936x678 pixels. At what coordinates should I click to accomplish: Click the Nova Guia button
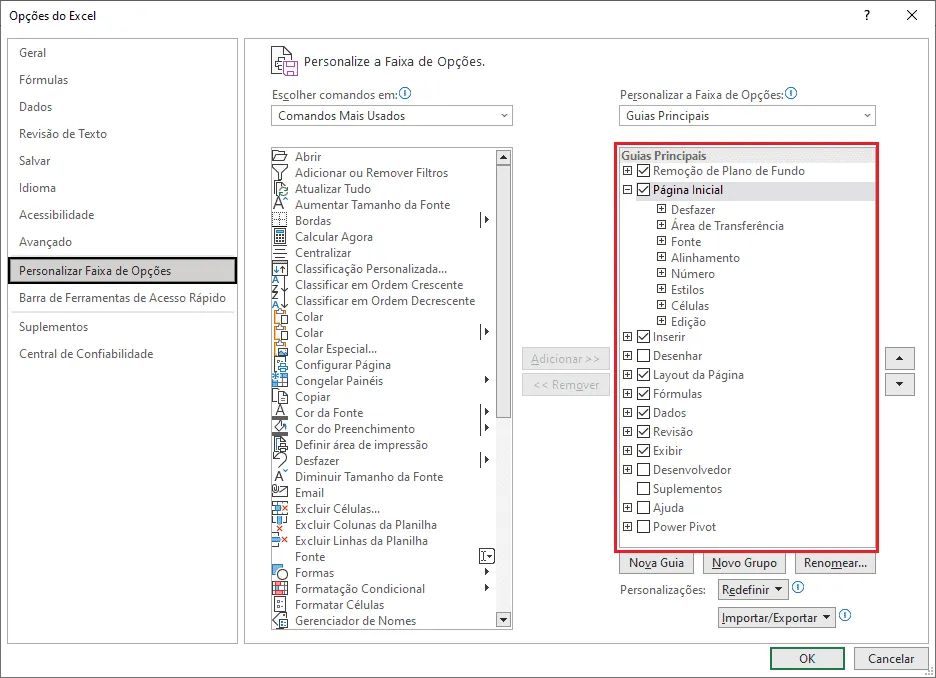pyautogui.click(x=656, y=563)
